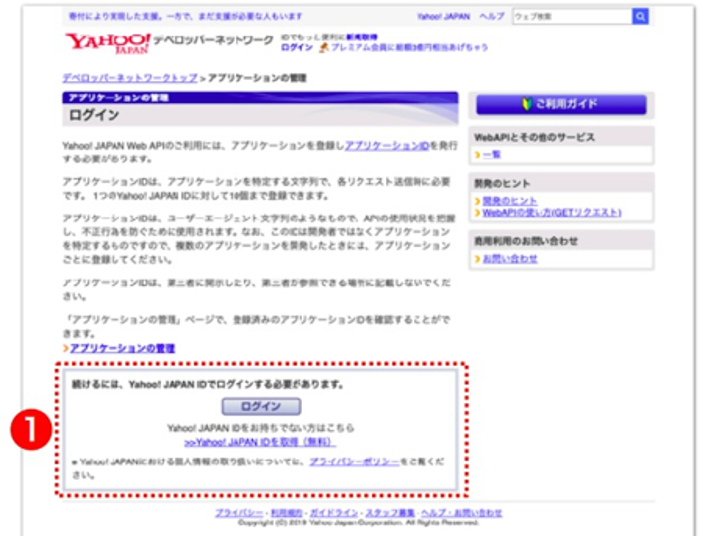Image resolution: width=706 pixels, height=537 pixels.
Task: Open the 一覧 link under WebAPI services
Action: coord(491,154)
